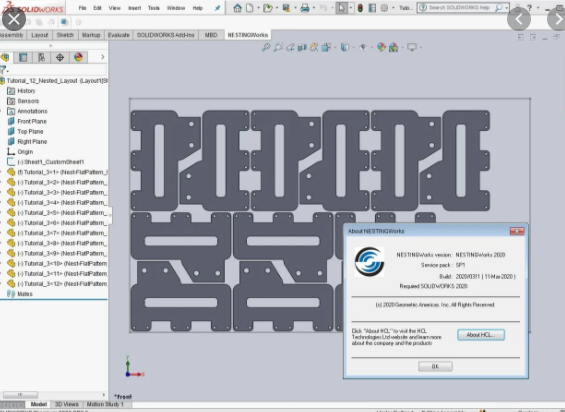
Task: Click OK in the About NESTINGWorks dialog
Action: click(x=435, y=367)
